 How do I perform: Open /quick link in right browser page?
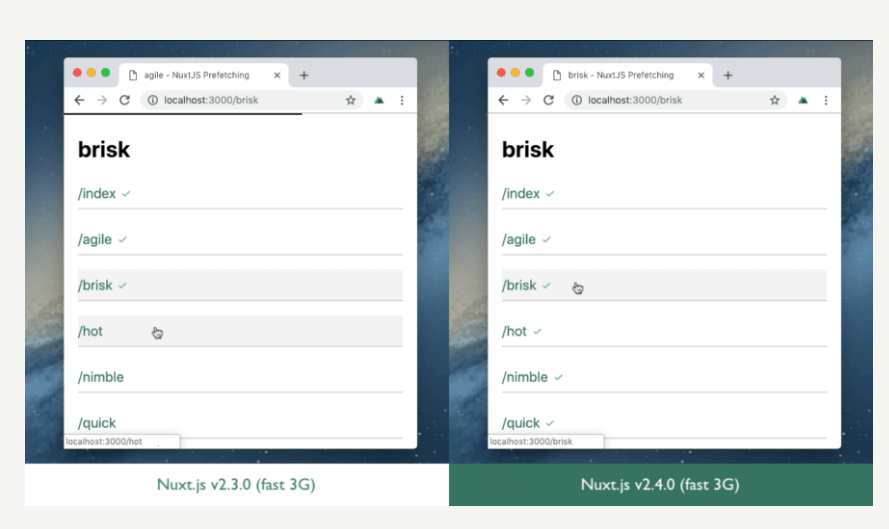point(521,423)
